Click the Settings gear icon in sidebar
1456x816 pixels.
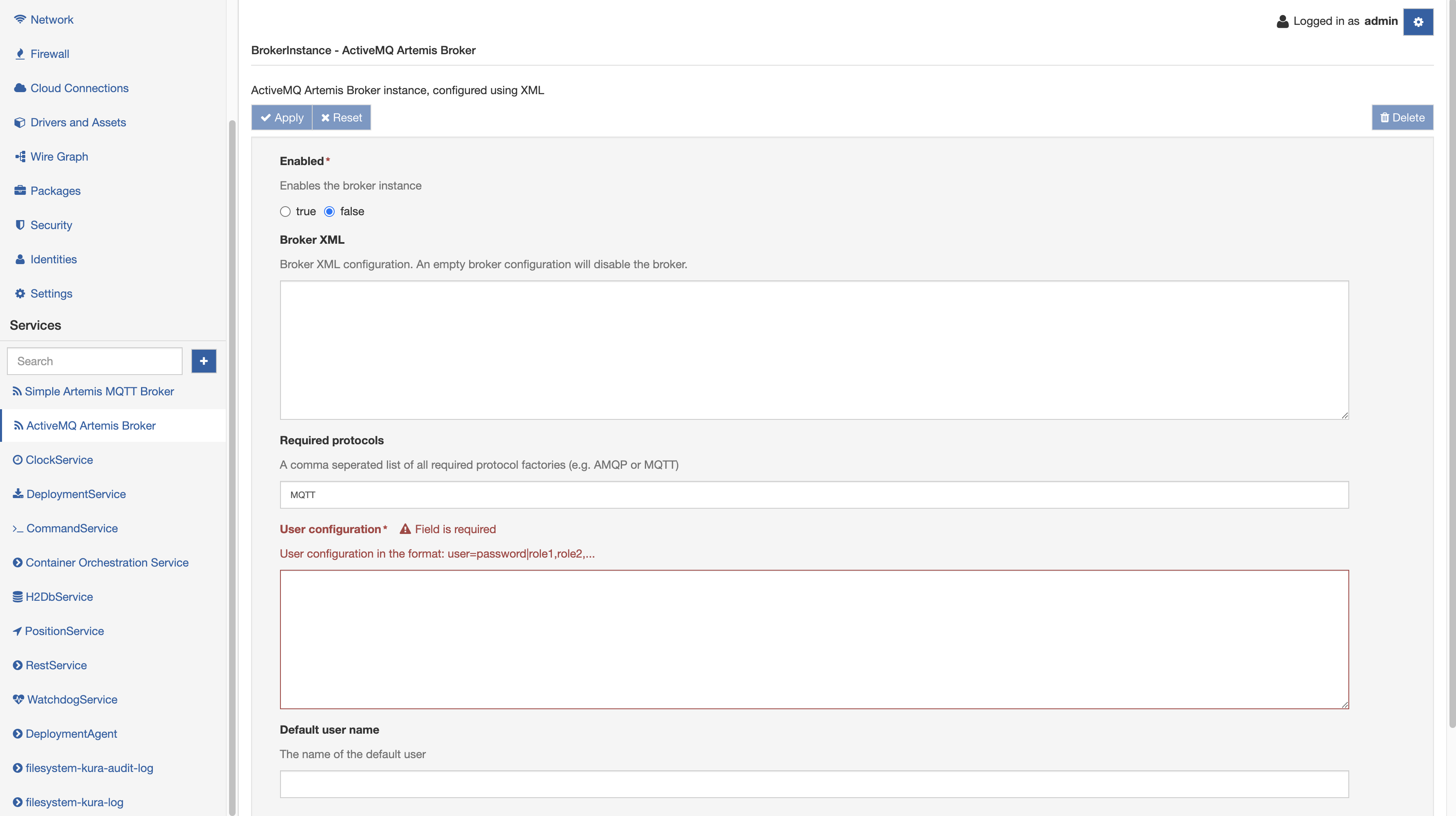(20, 293)
